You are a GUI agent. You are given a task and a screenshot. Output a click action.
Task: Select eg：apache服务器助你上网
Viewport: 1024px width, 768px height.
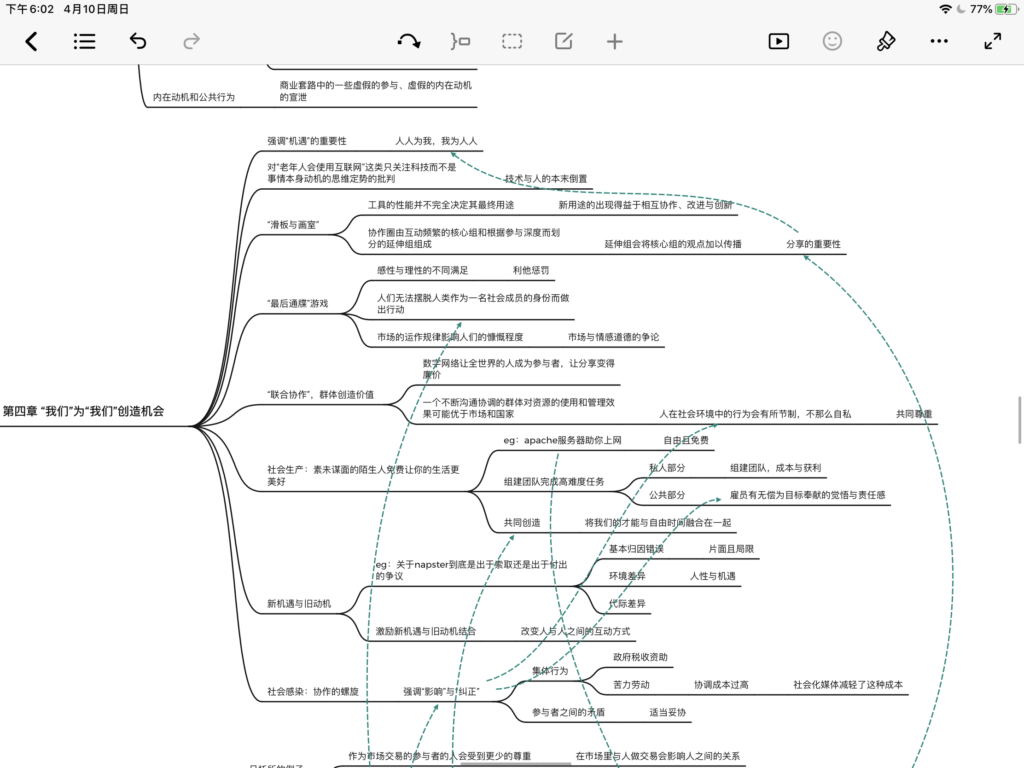(562, 440)
